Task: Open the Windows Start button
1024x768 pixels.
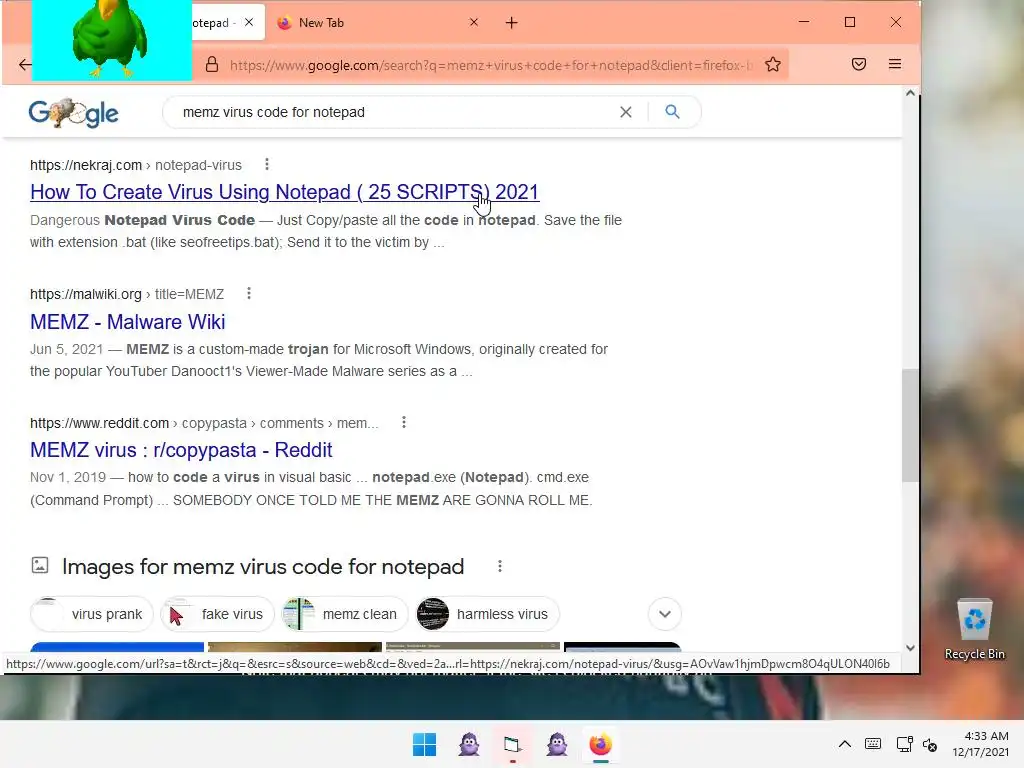Action: pos(424,744)
